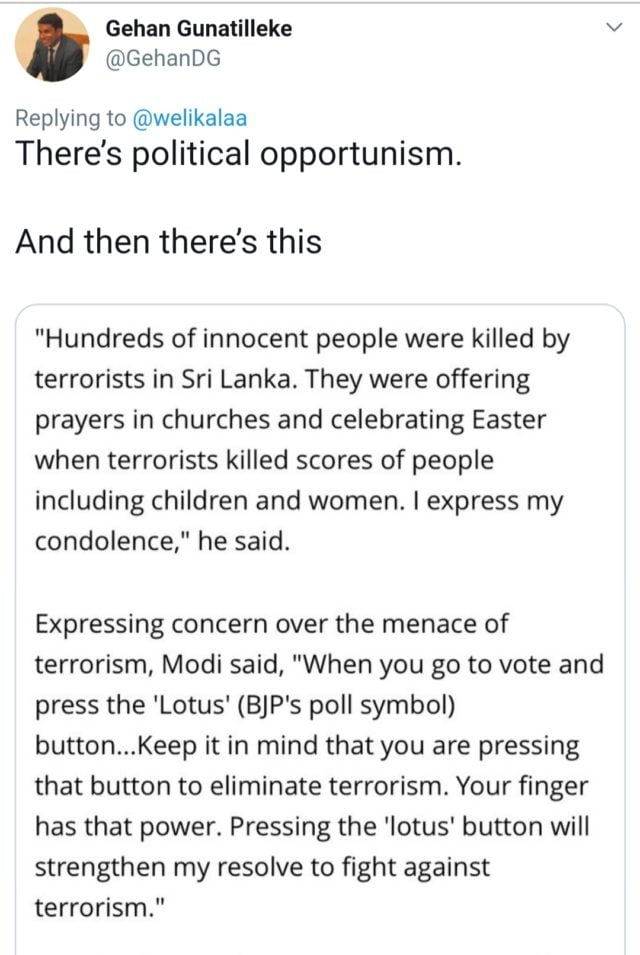The image size is (640, 955).
Task: Click the line "terrorists in Sri Lanka"
Action: [x=282, y=380]
